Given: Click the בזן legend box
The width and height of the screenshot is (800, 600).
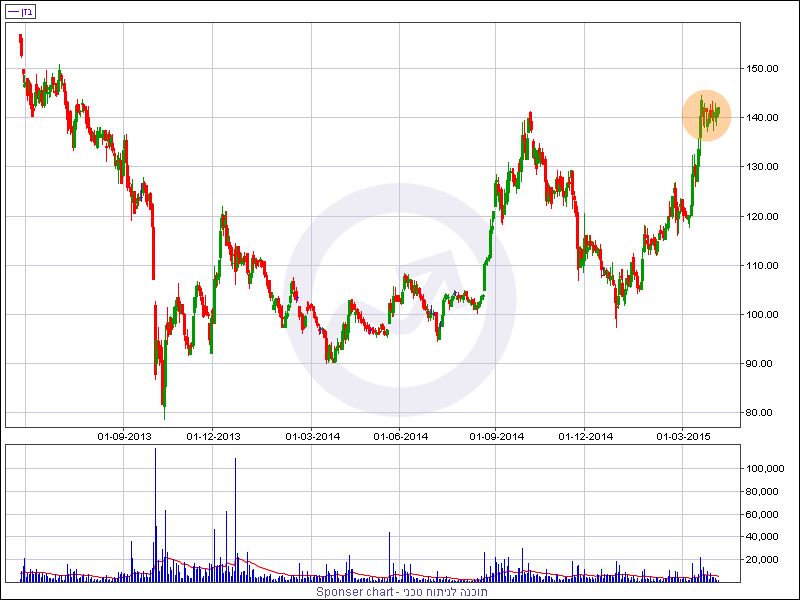Looking at the screenshot, I should (20, 12).
